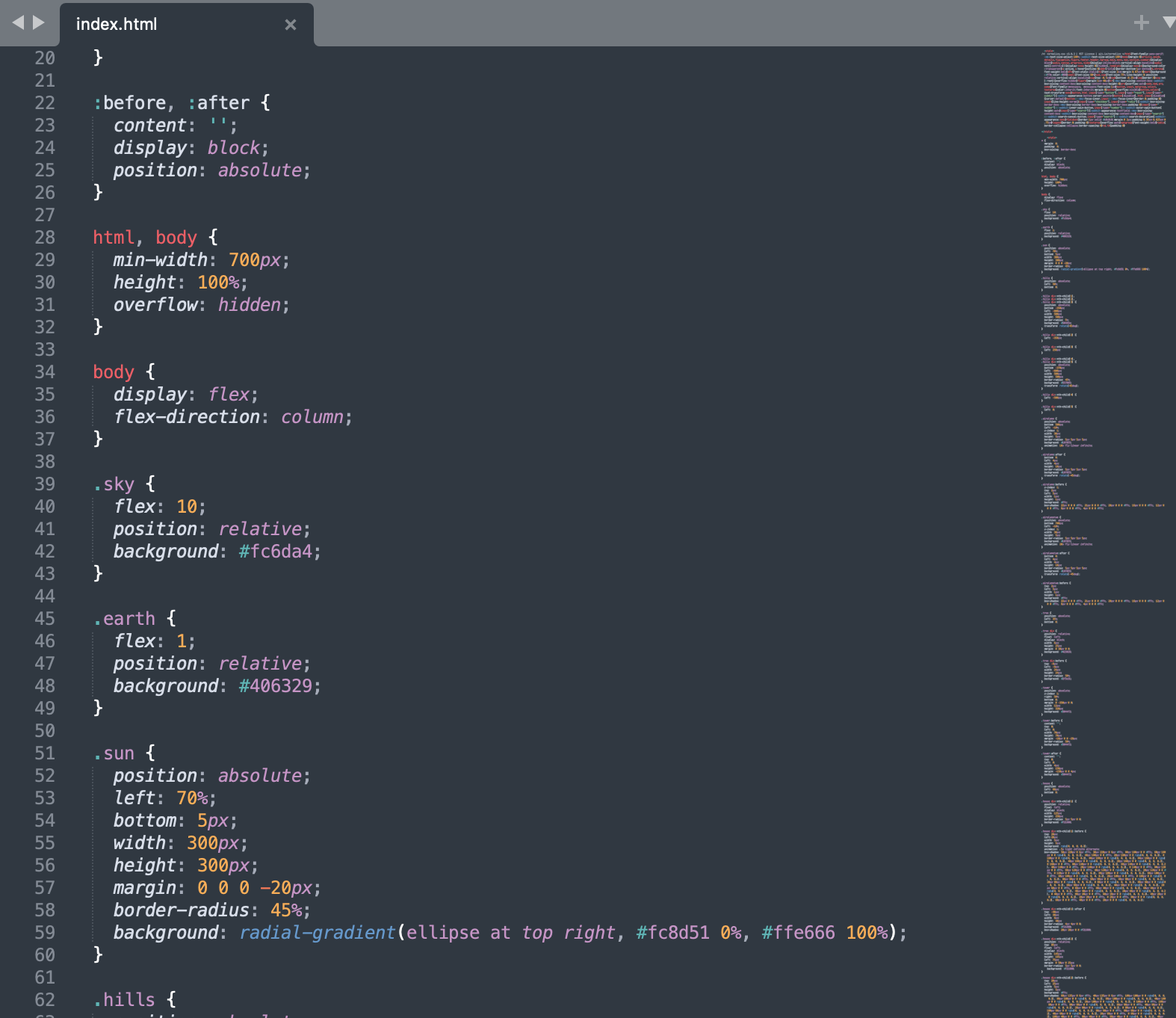Click the 'top right' gradient keyword
Viewport: 1176px width, 1018px height.
pyautogui.click(x=569, y=933)
